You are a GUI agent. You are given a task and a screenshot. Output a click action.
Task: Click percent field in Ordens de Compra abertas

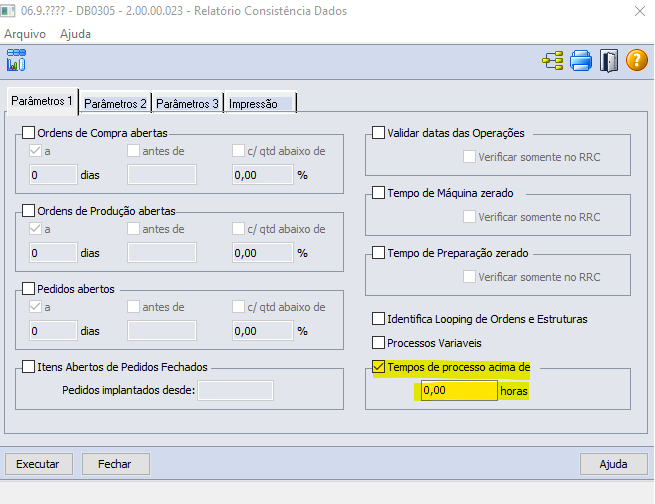263,175
